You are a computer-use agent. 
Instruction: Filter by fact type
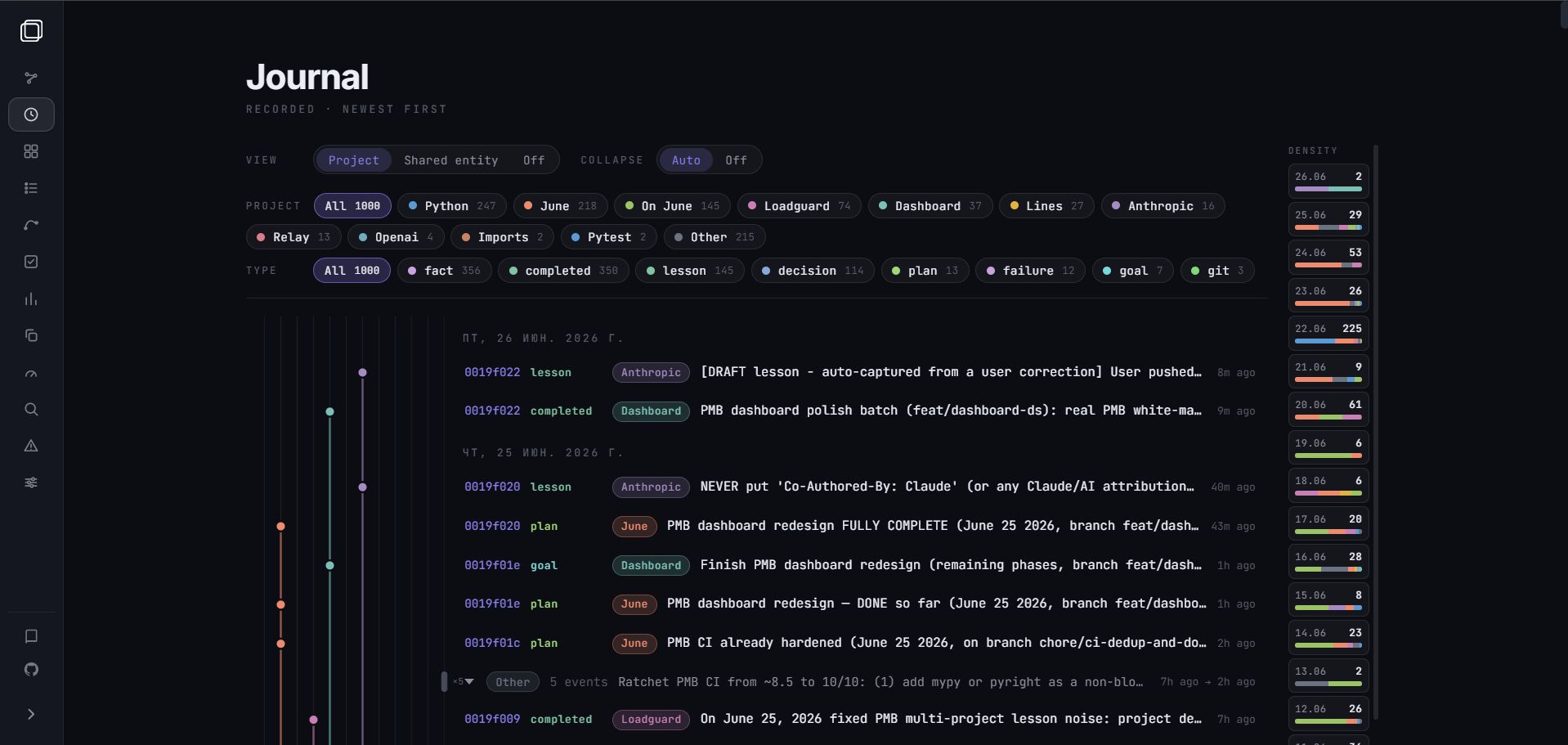[x=445, y=271]
